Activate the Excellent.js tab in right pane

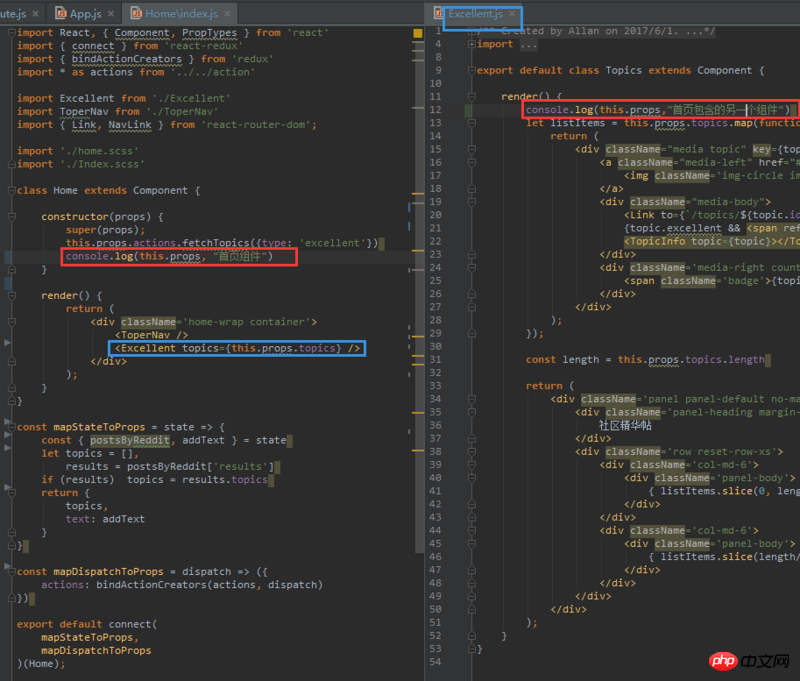476,14
